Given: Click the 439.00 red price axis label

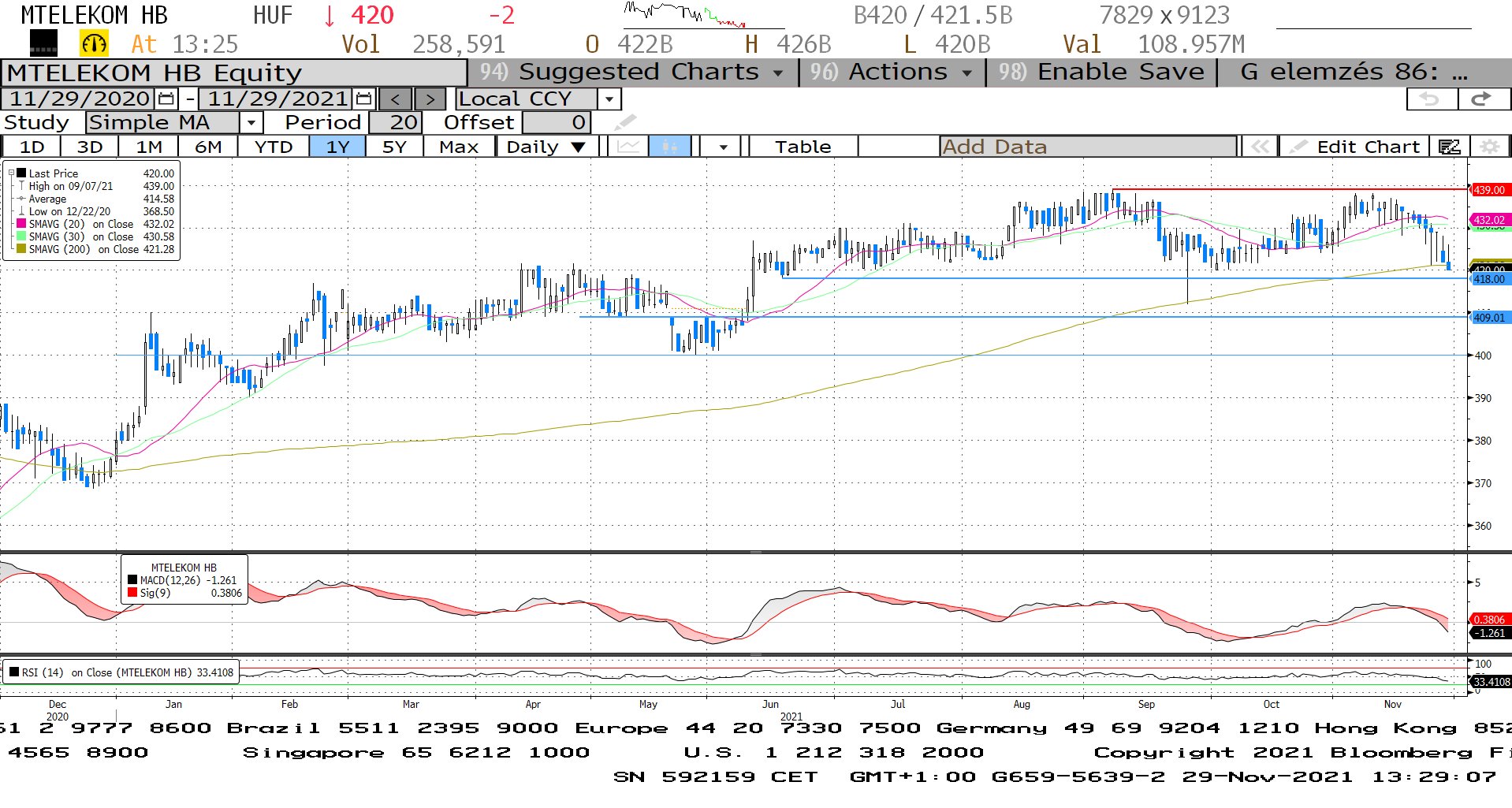Looking at the screenshot, I should 1489,190.
